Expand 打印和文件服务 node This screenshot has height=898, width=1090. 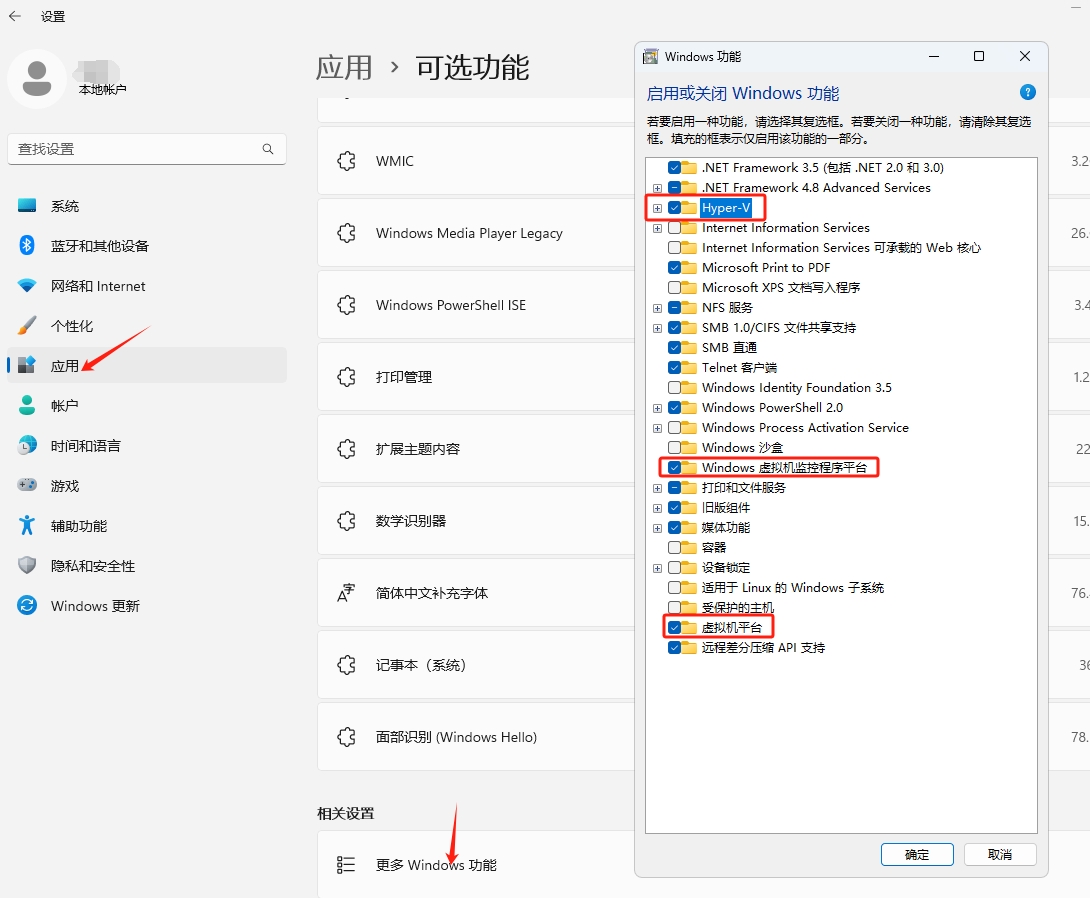point(657,488)
